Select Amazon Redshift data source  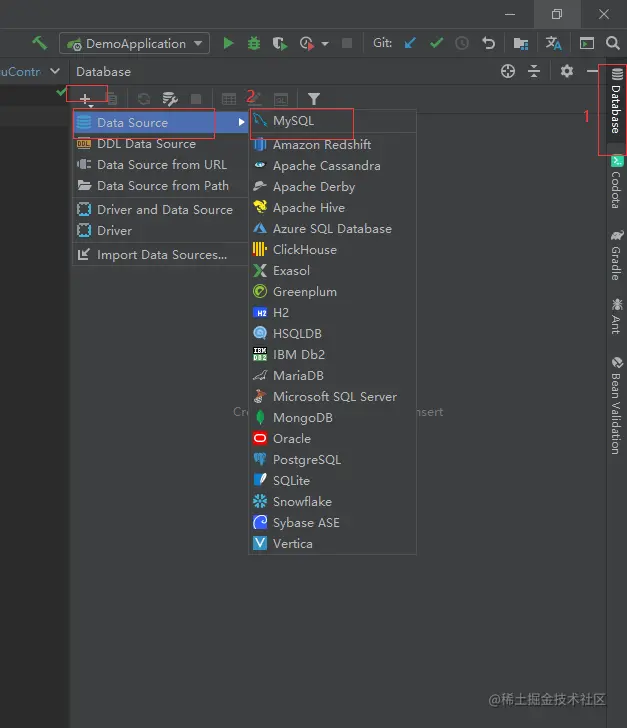[x=333, y=144]
